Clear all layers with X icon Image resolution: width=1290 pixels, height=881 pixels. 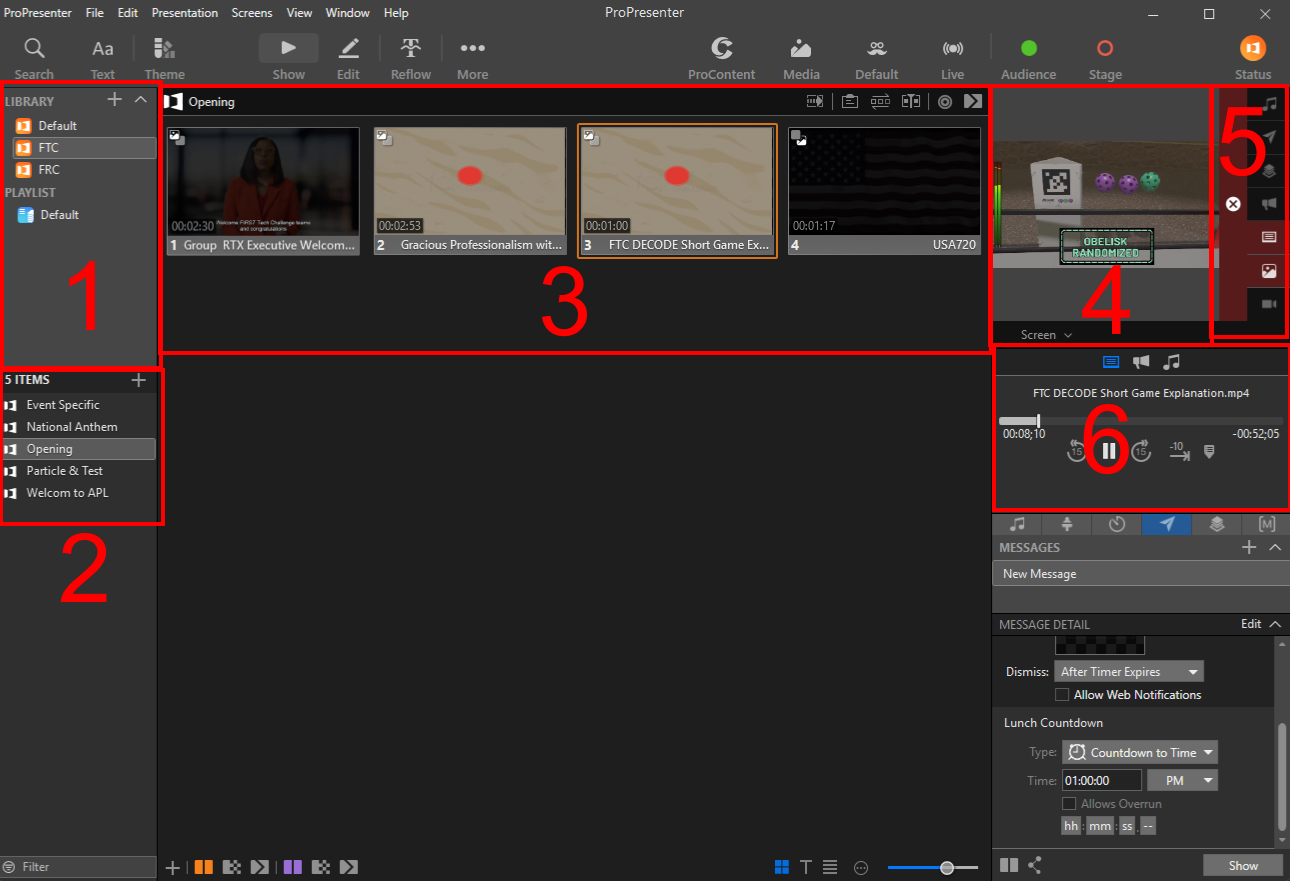(1233, 204)
